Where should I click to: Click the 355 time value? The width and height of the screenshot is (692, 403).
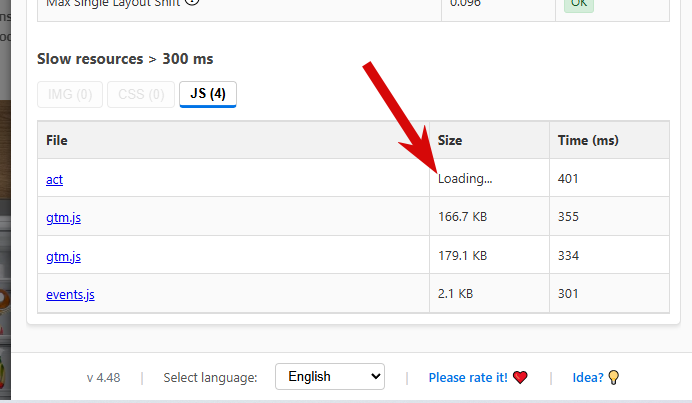point(568,217)
